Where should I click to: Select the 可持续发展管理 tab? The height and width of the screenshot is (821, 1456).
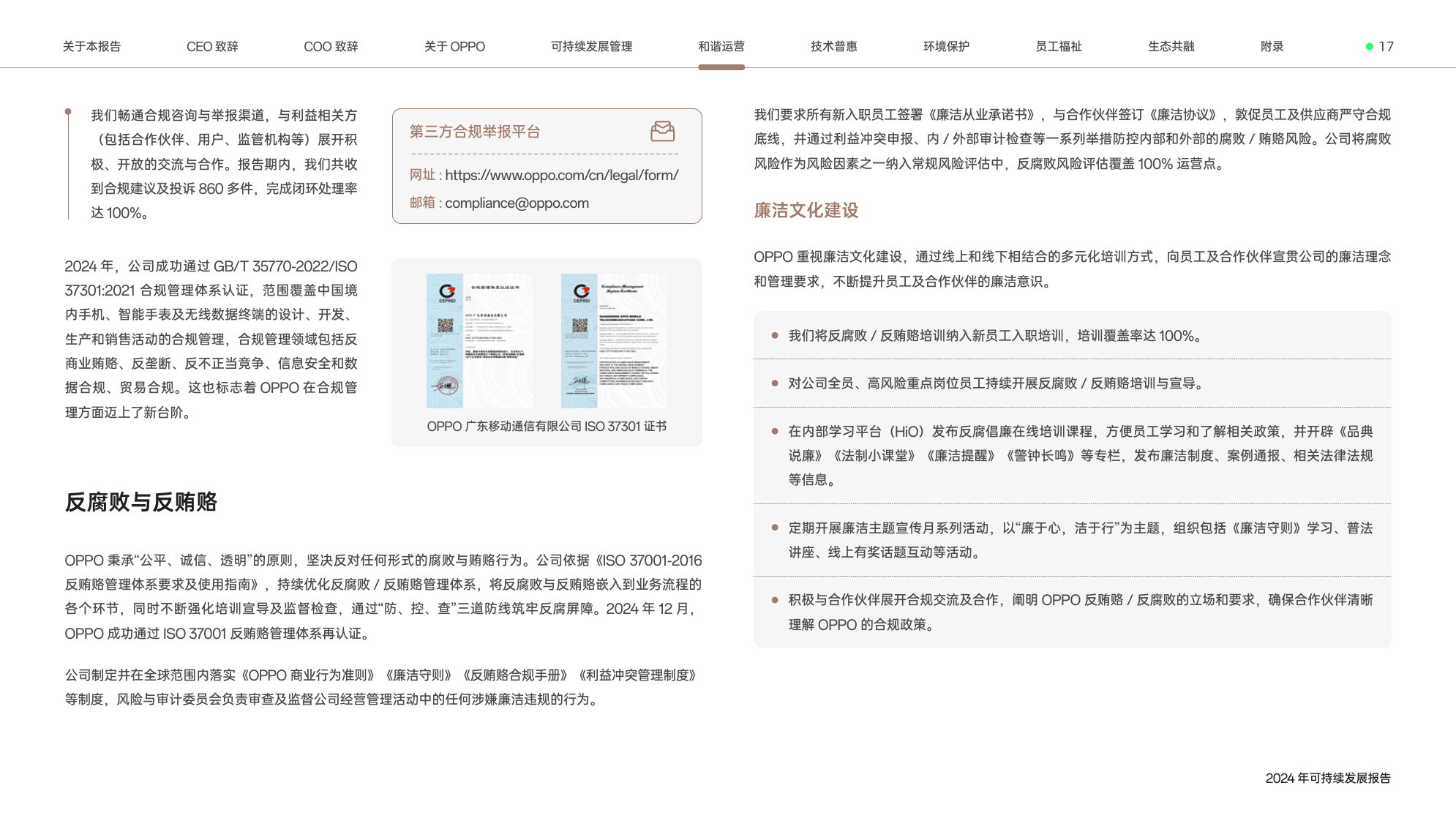591,46
